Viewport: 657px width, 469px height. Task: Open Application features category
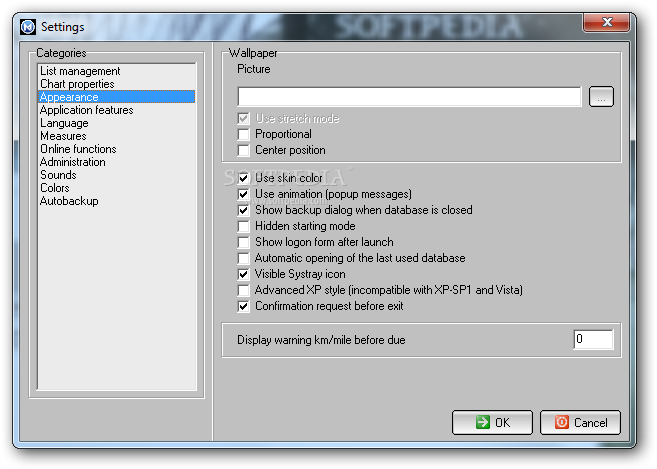click(x=116, y=110)
